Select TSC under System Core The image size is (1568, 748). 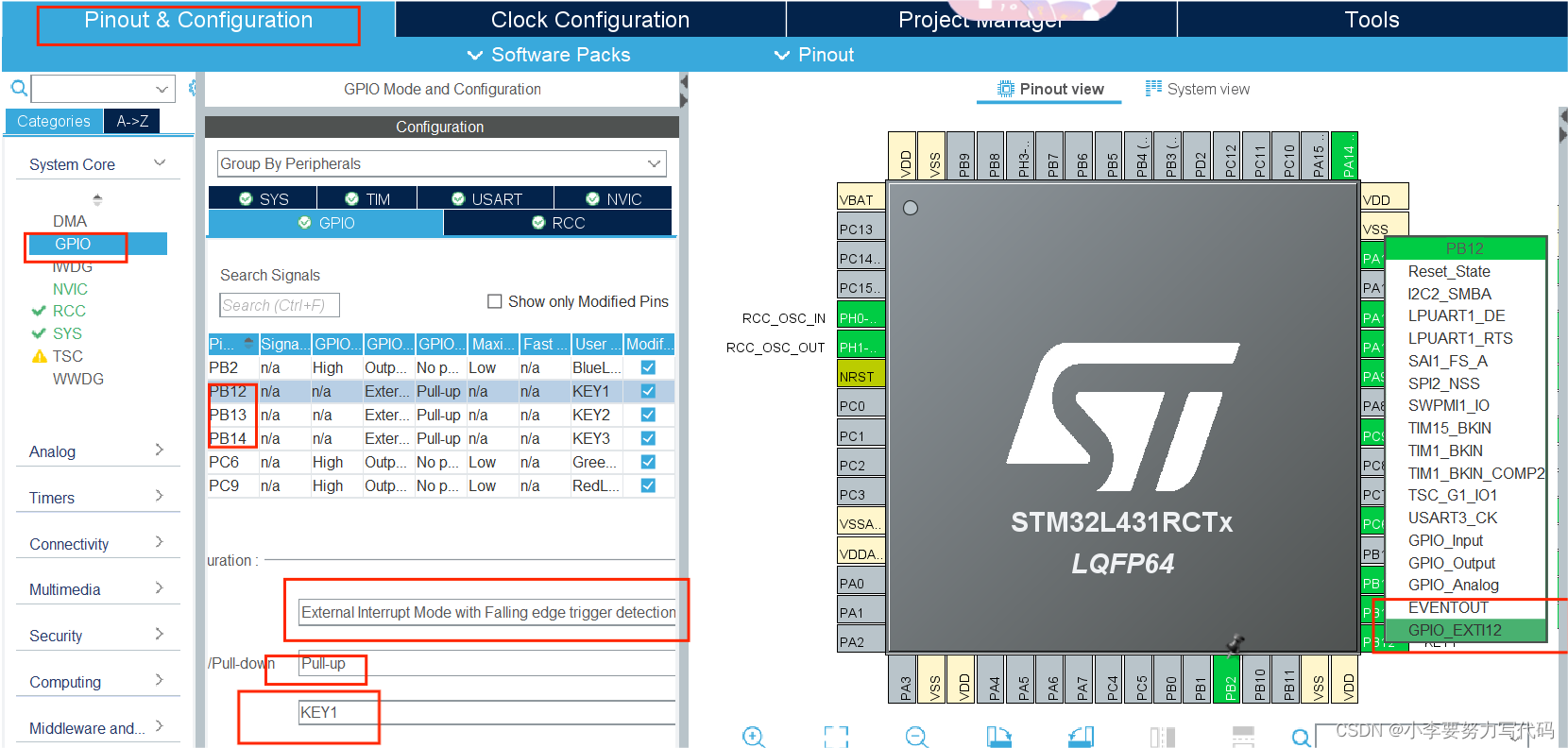pos(67,356)
